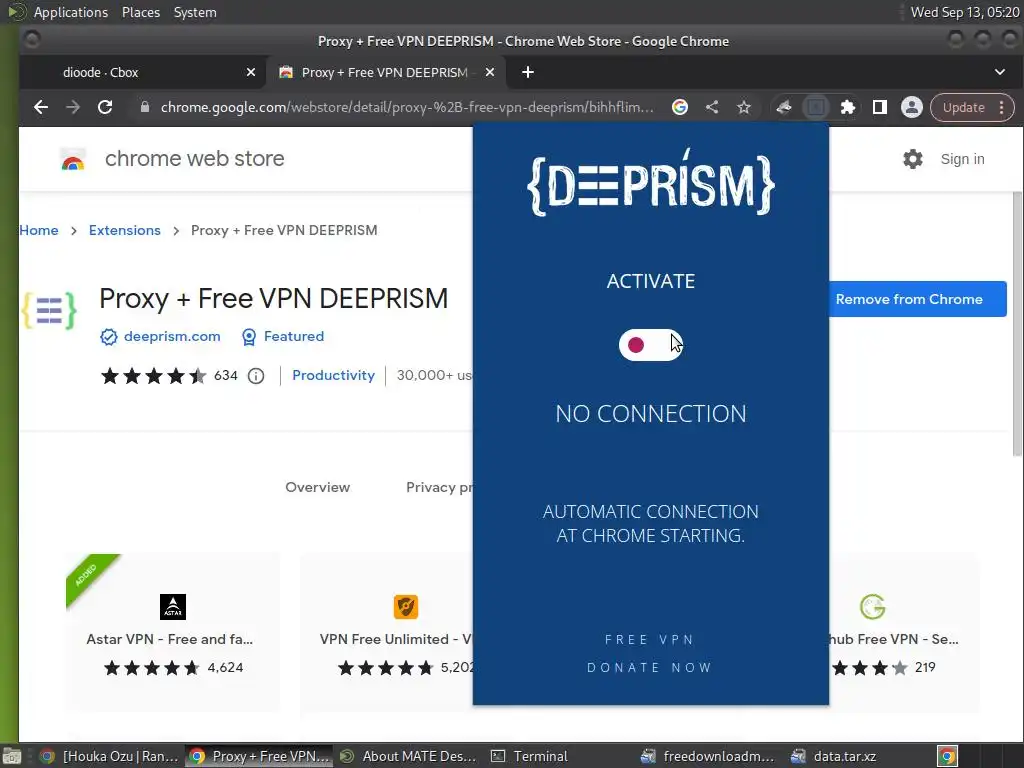
Task: Click DEEPRISM extension icon beside the title
Action: (x=50, y=310)
